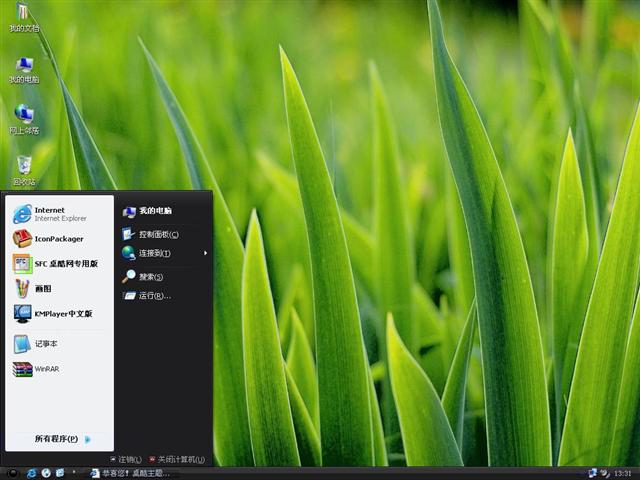Click the round Start button
The image size is (640, 480).
pos(12,473)
